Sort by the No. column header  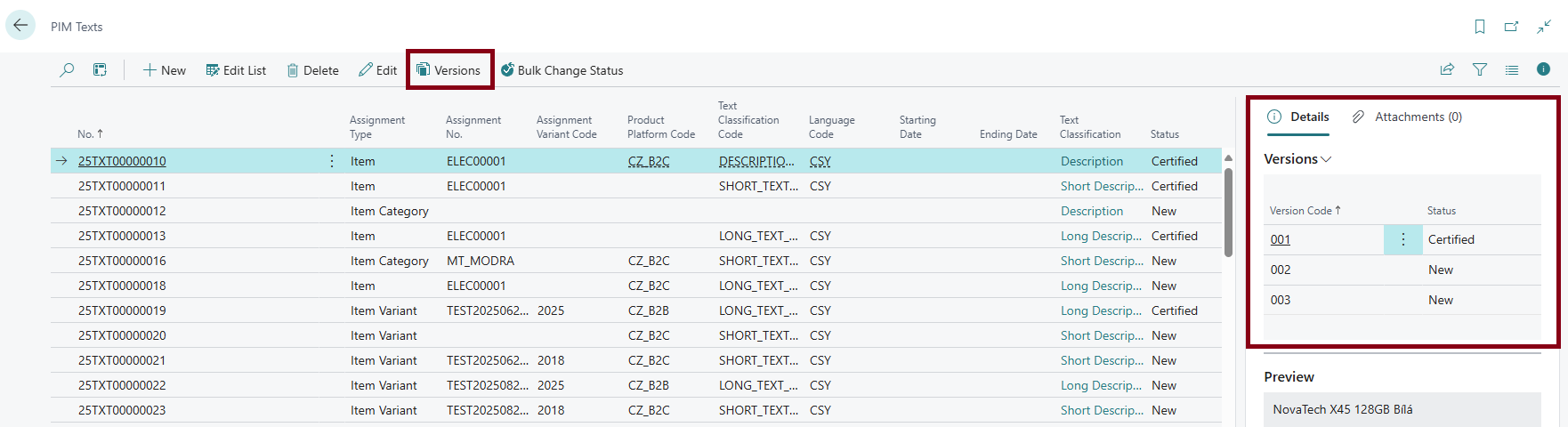coord(90,134)
